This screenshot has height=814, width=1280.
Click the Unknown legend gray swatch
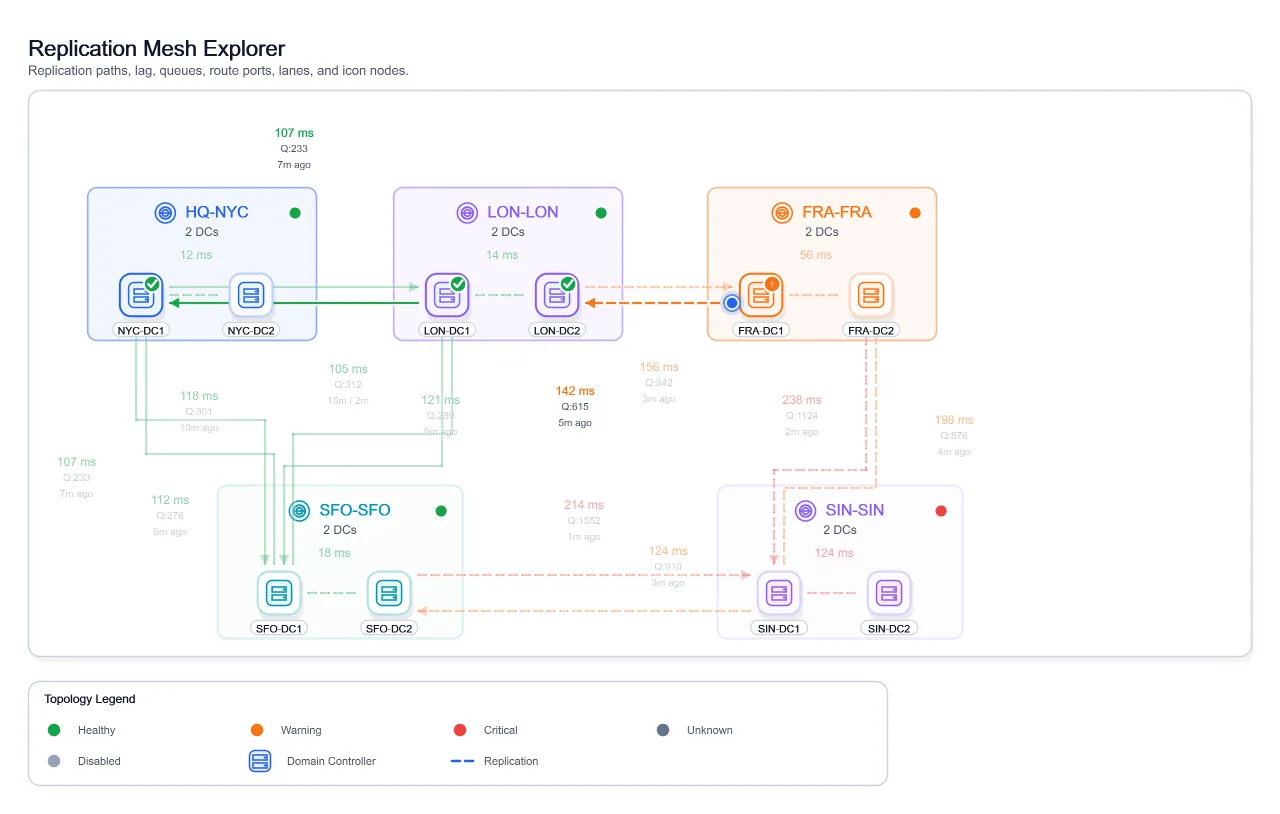coord(663,730)
